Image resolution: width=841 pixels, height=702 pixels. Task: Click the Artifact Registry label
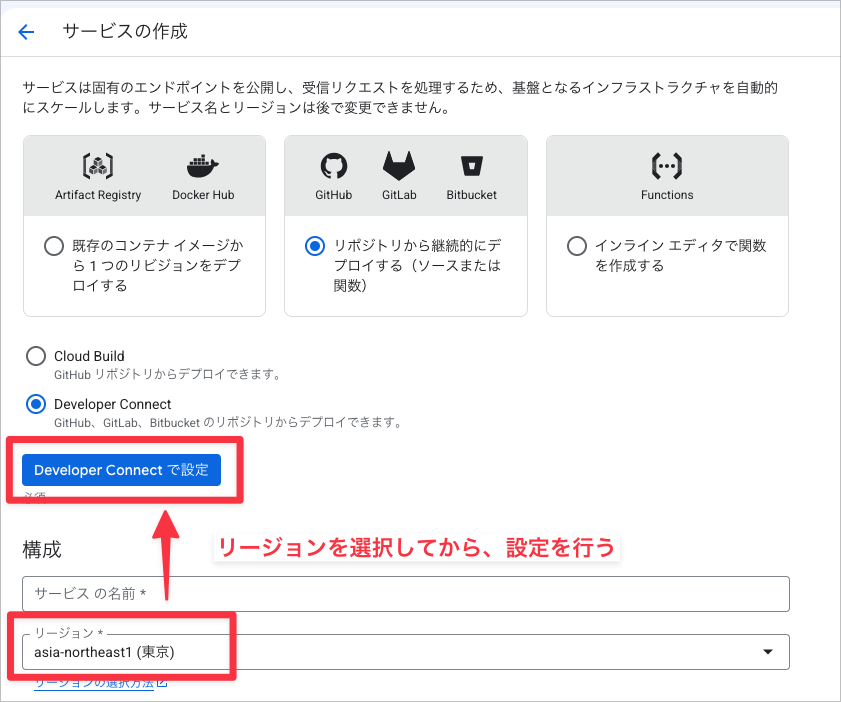98,195
